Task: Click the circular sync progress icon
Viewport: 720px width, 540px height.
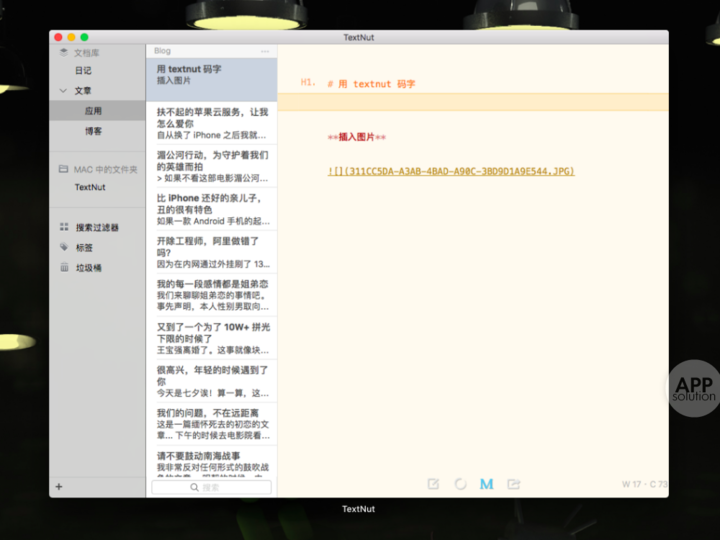Action: click(460, 484)
